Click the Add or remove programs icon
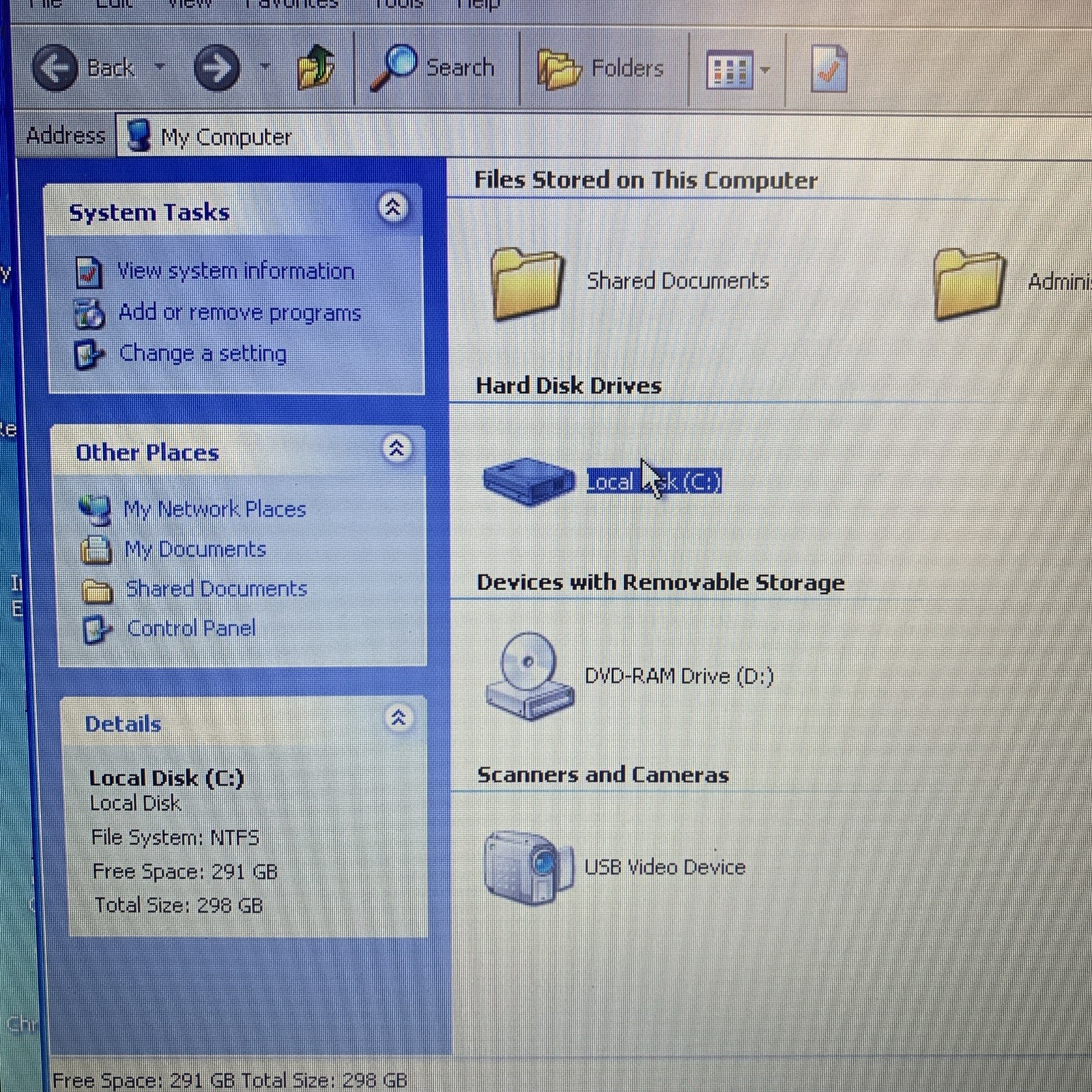The width and height of the screenshot is (1092, 1092). click(x=89, y=314)
